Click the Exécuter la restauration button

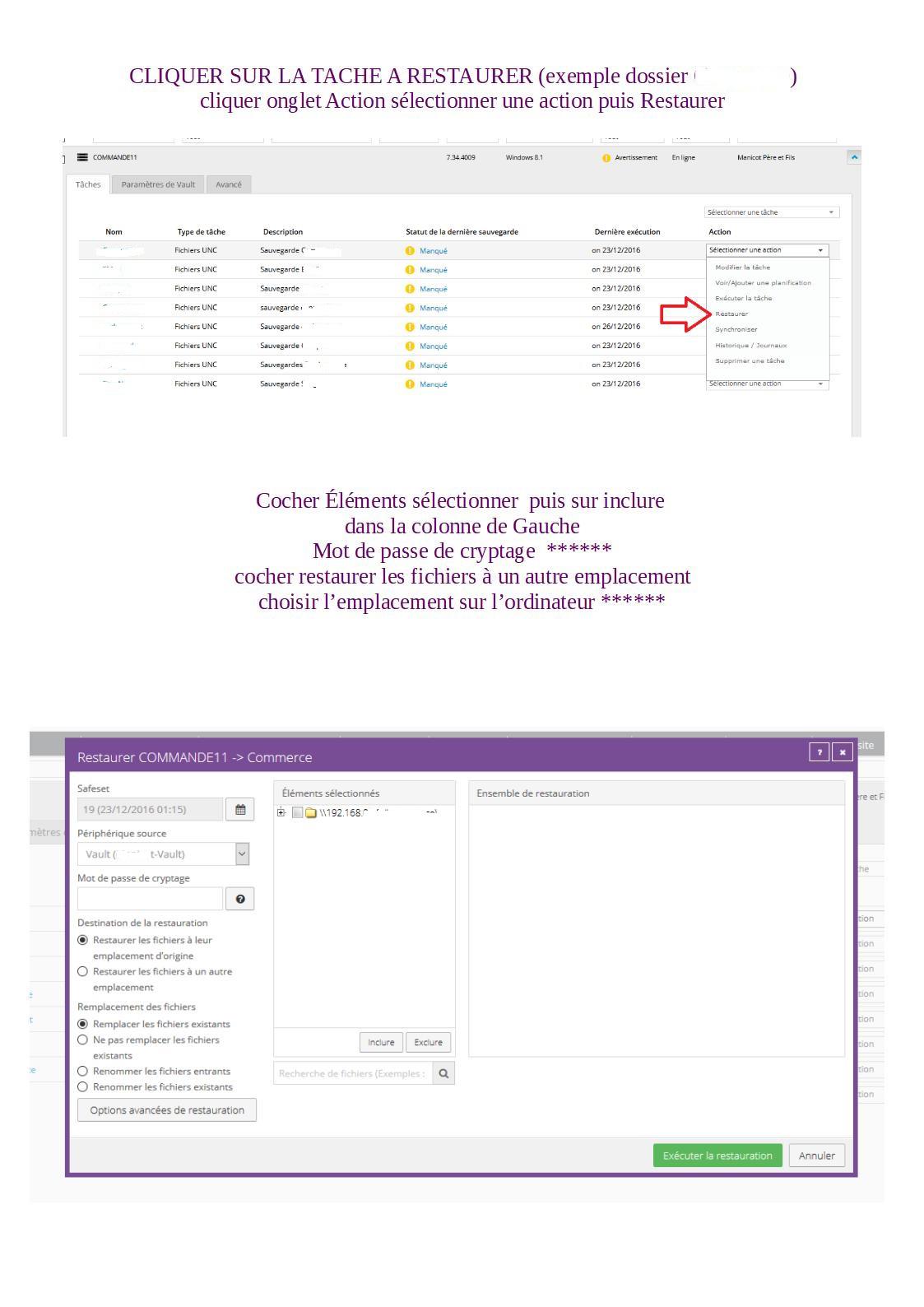pos(717,1156)
